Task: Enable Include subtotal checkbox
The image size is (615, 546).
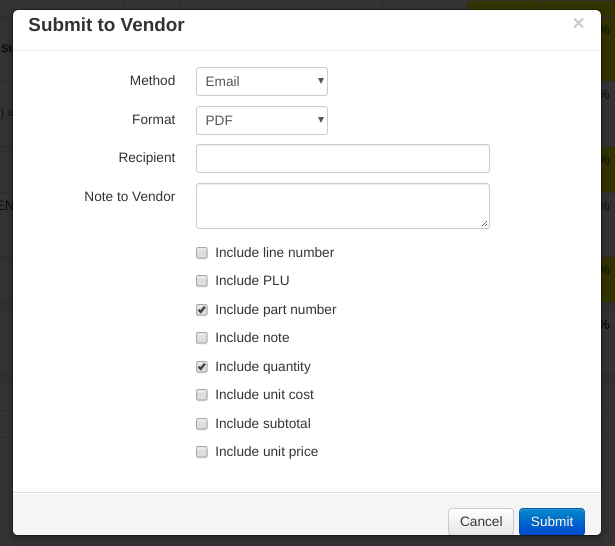Action: pyautogui.click(x=202, y=424)
